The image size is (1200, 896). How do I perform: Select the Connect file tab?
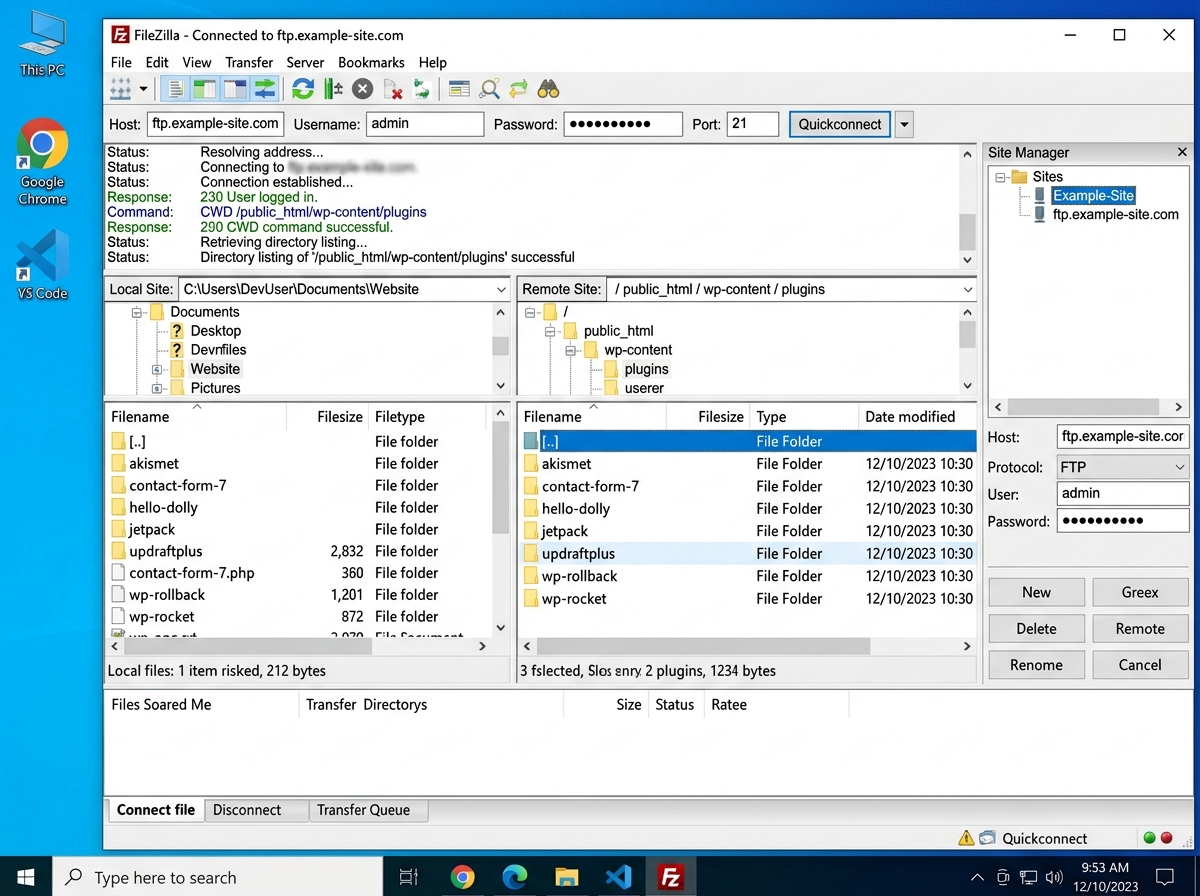(x=155, y=810)
